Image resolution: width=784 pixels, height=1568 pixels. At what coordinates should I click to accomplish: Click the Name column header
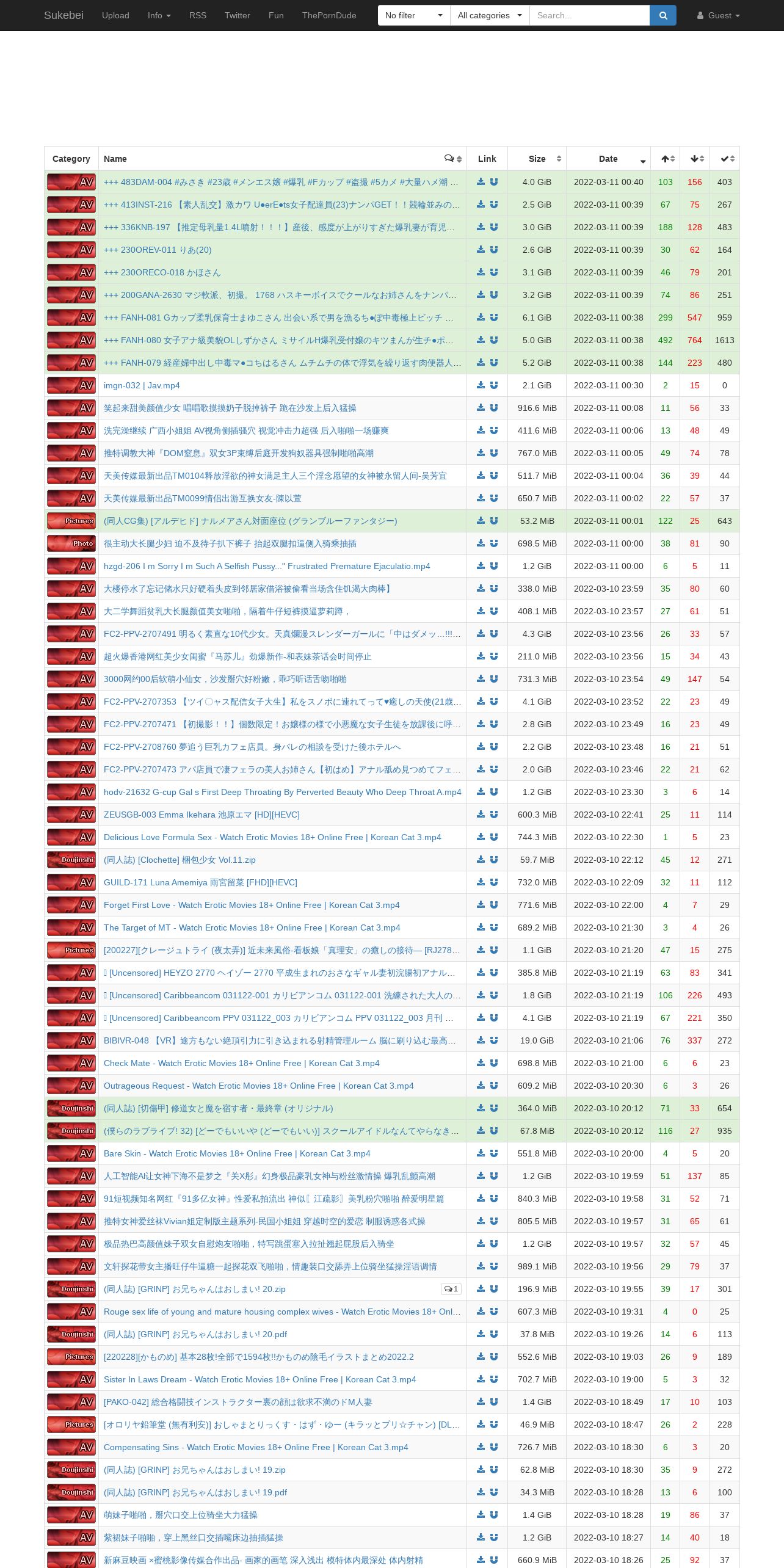point(283,159)
